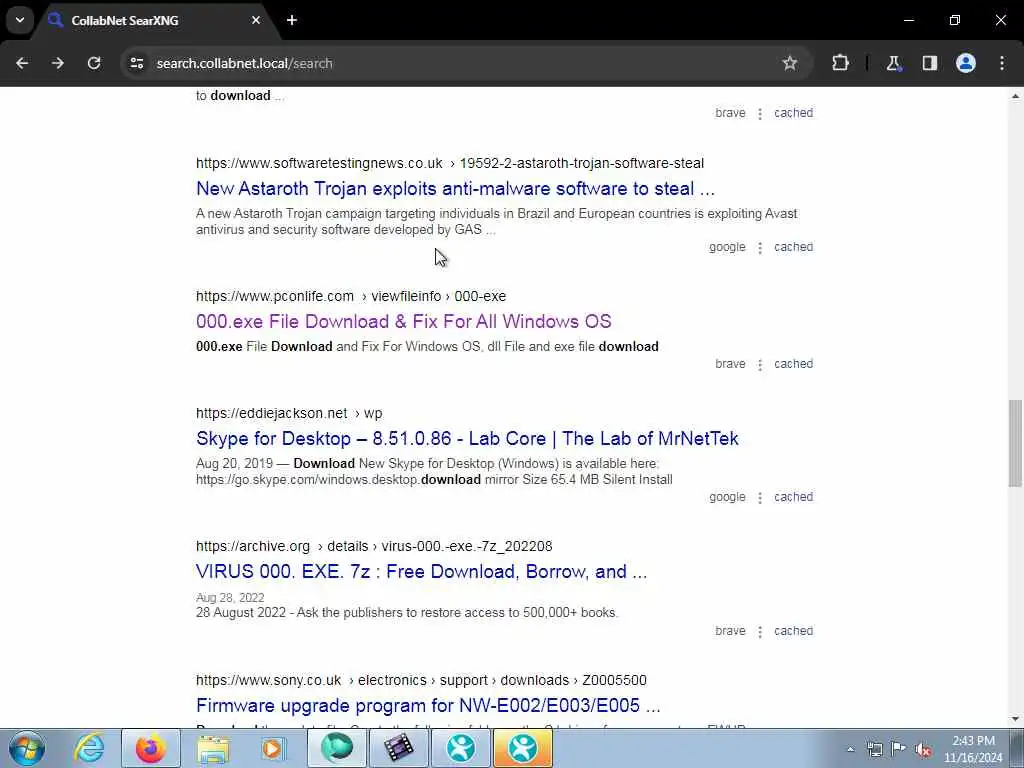Expand options dots for Skype result
The width and height of the screenshot is (1024, 768).
(760, 498)
